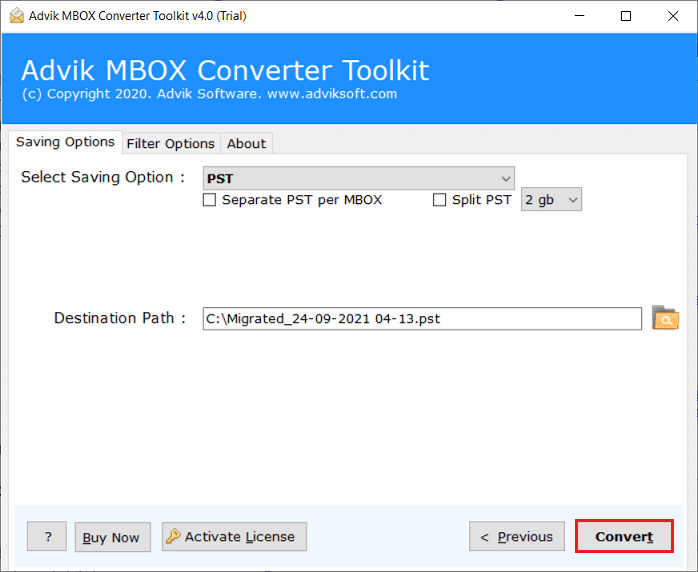Close the Advik MBOX Converter window
This screenshot has width=698, height=572.
click(x=673, y=16)
